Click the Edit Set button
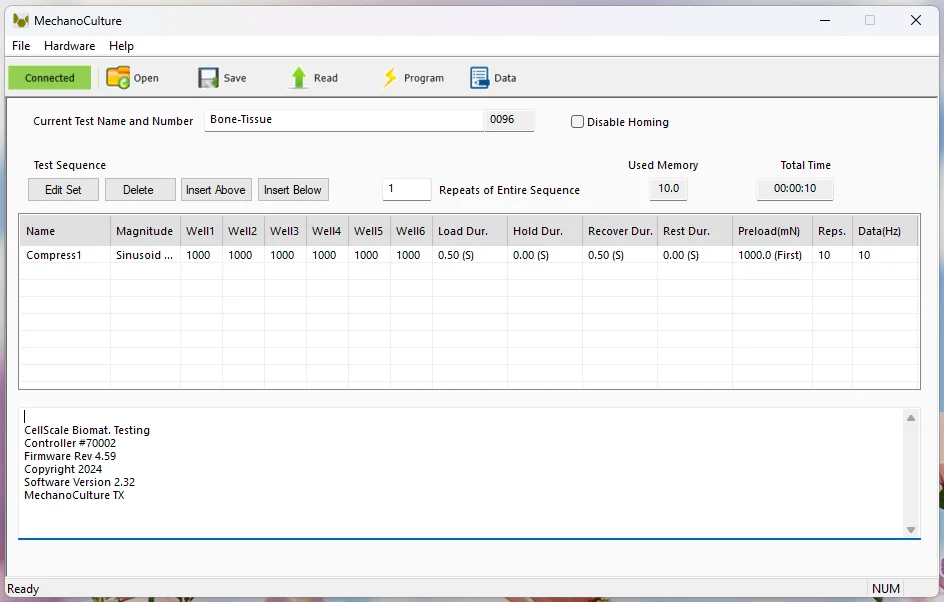Viewport: 944px width, 602px height. tap(63, 190)
